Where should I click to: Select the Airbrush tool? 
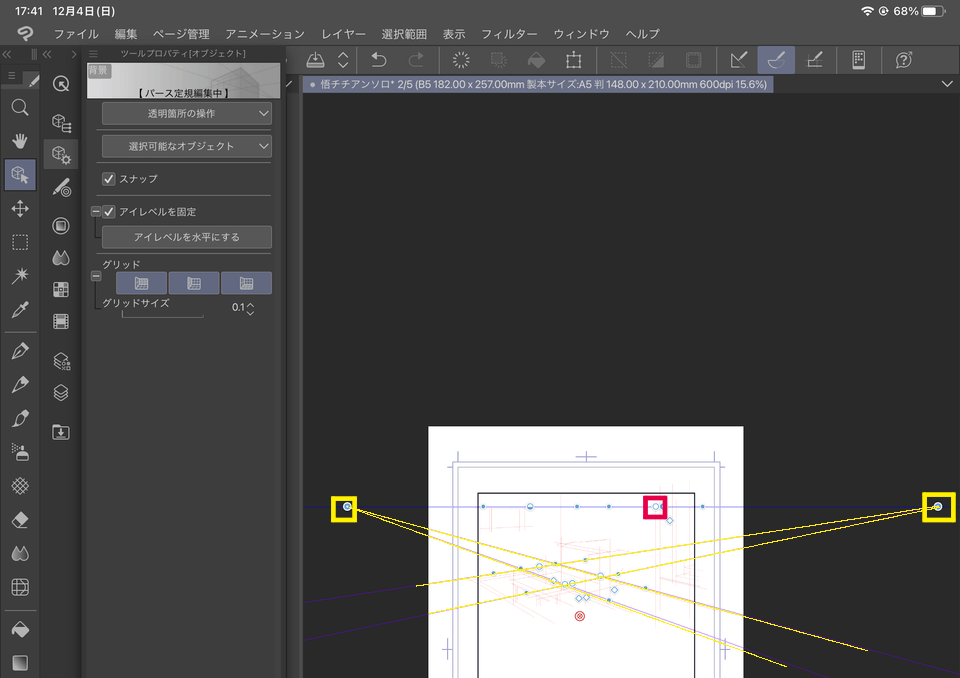19,451
